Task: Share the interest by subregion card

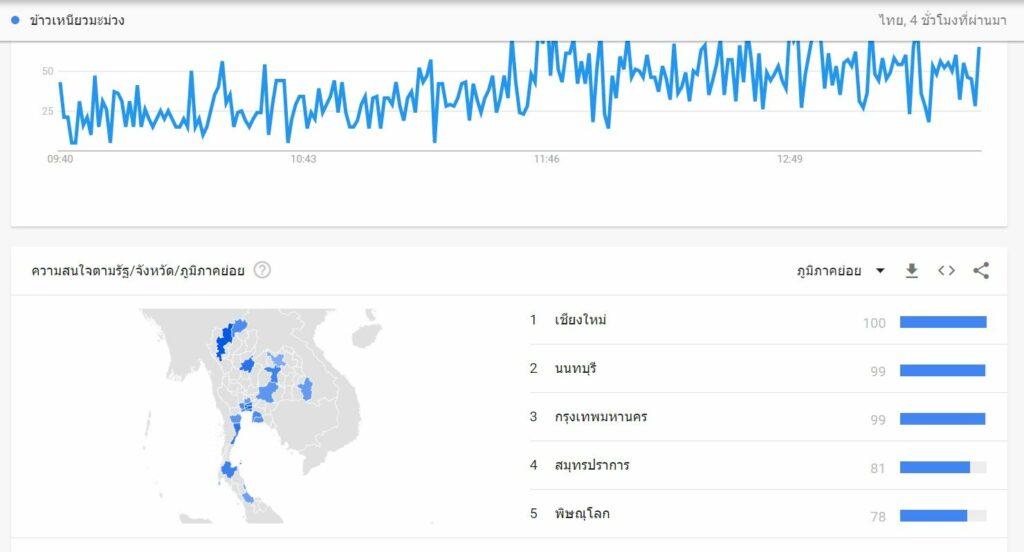Action: tap(981, 270)
